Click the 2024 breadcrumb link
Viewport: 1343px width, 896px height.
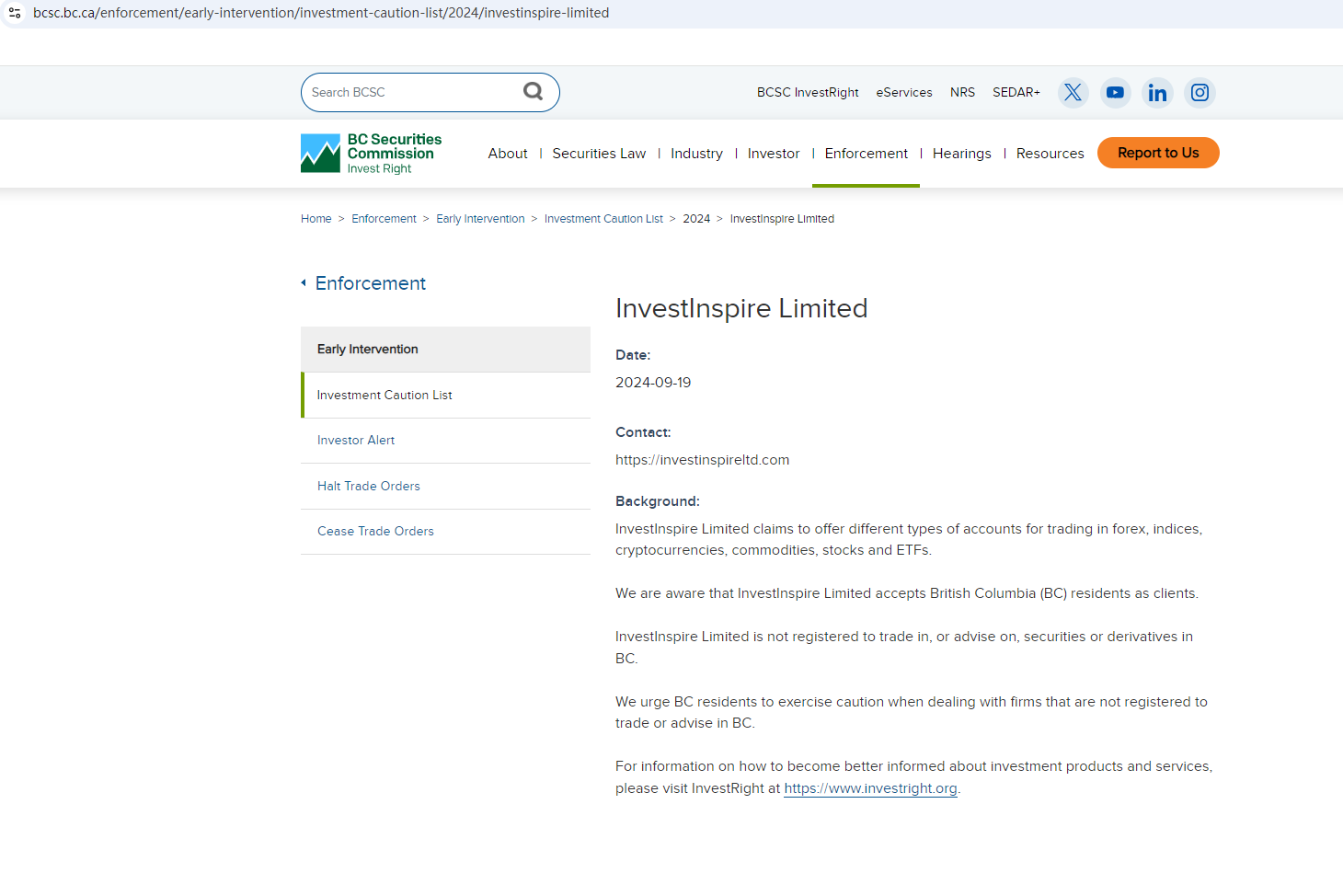696,219
